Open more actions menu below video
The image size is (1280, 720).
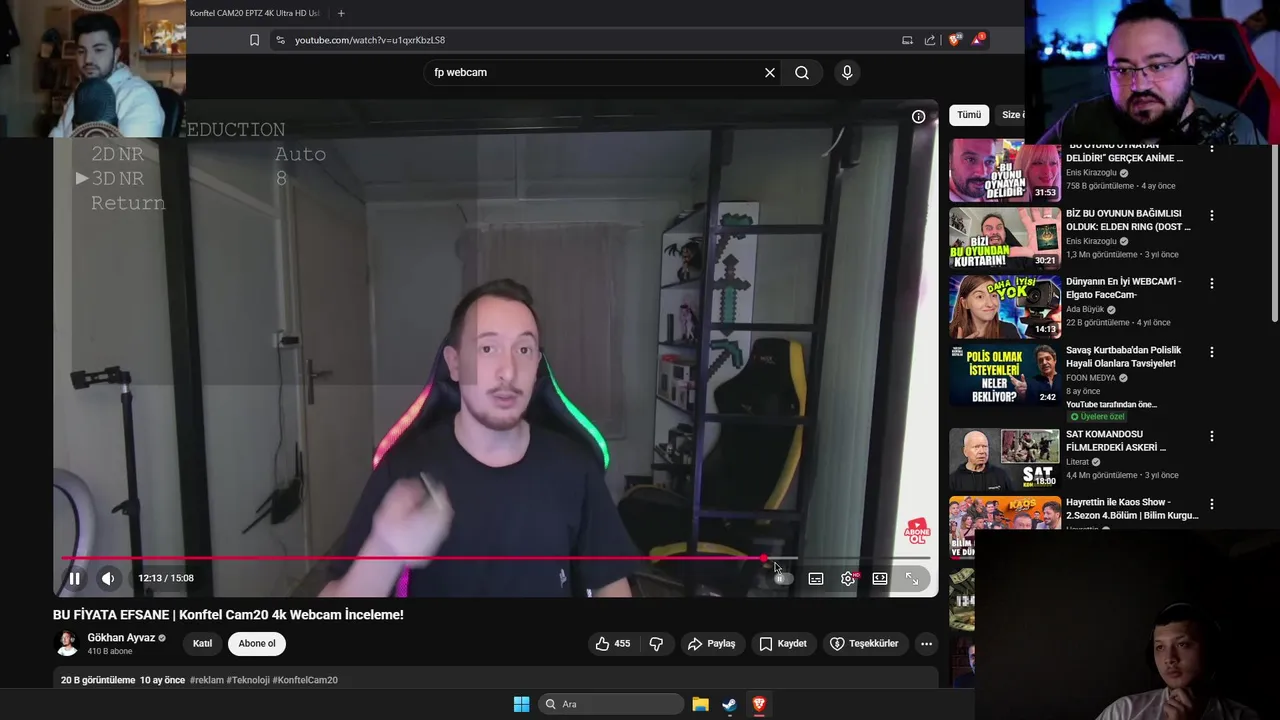(927, 644)
